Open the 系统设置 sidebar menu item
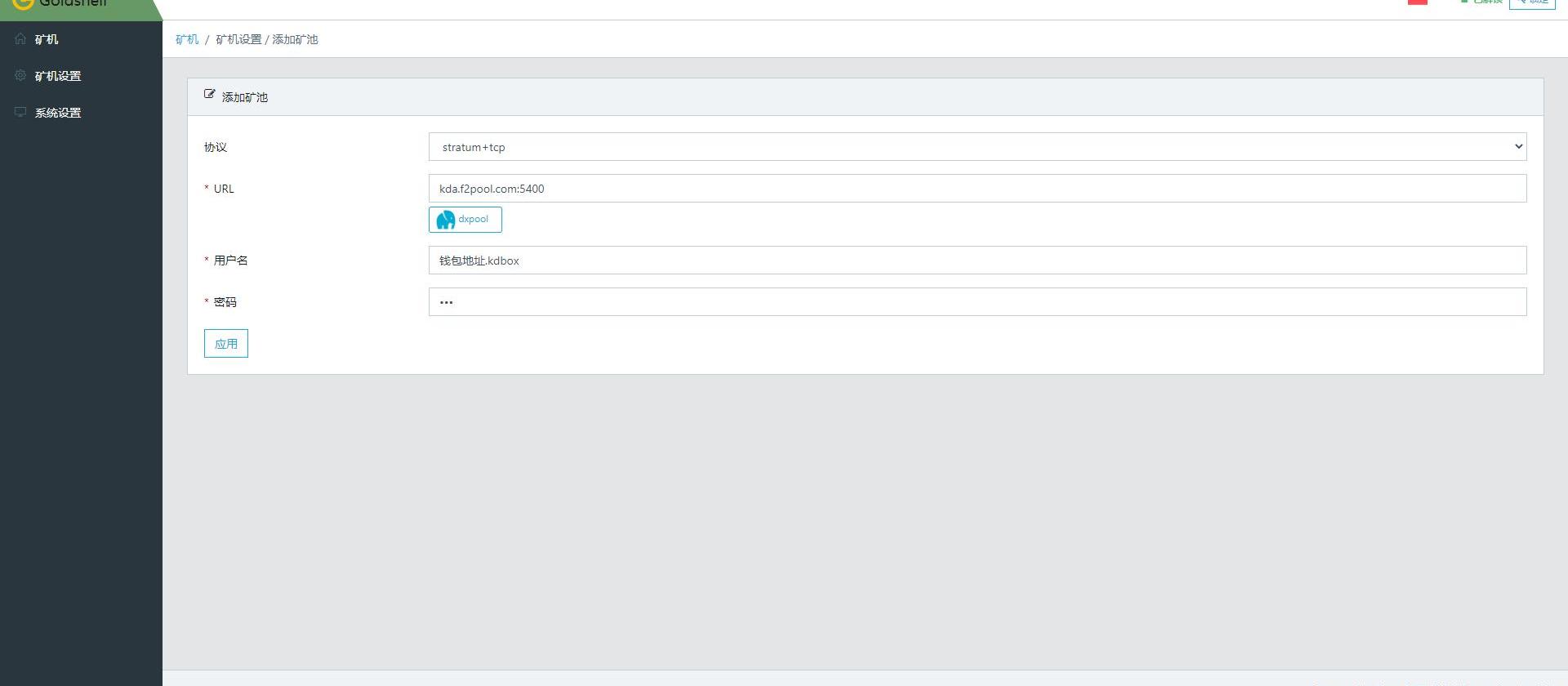 pyautogui.click(x=81, y=113)
